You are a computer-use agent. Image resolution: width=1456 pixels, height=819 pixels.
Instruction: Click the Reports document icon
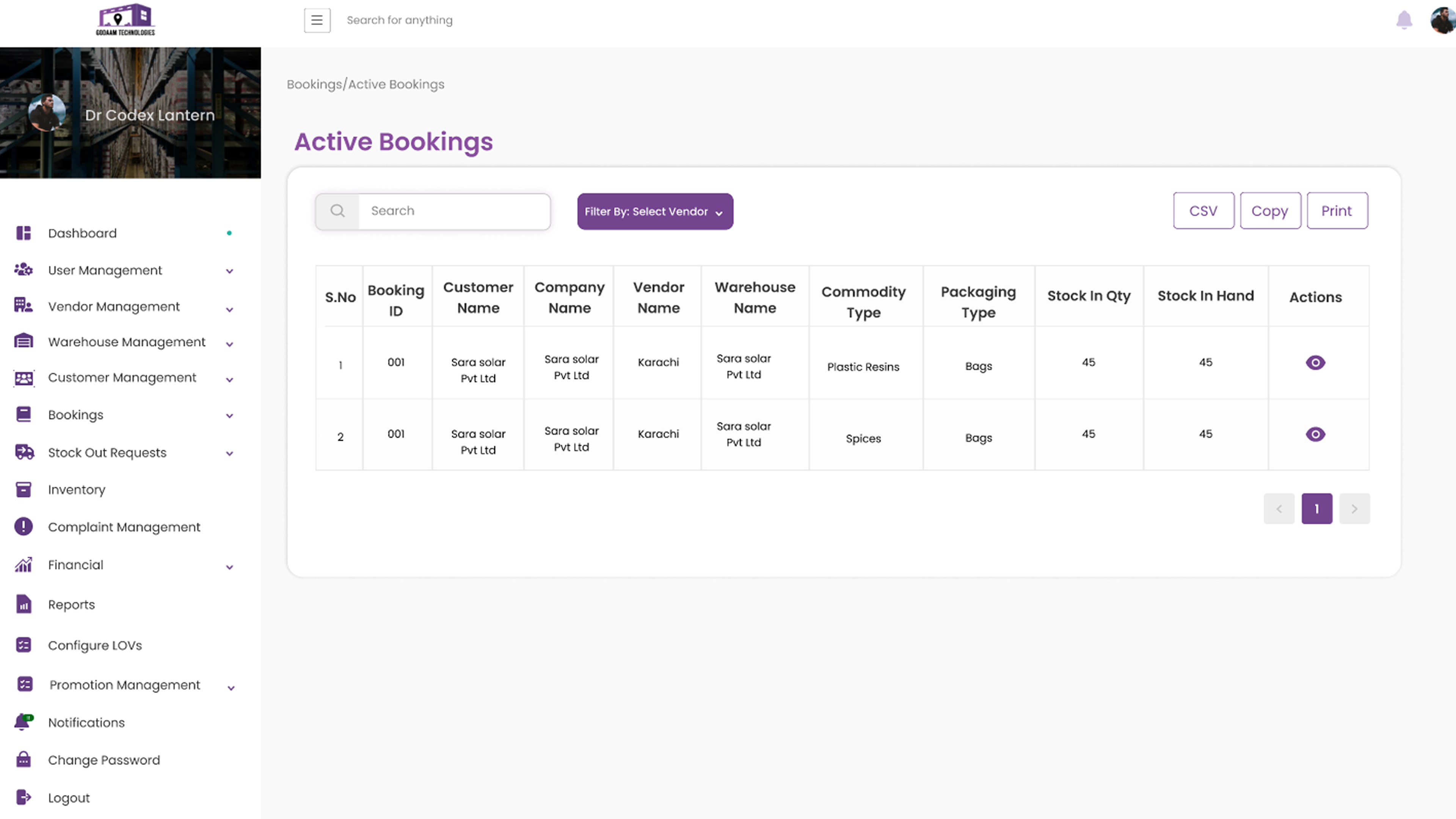pyautogui.click(x=23, y=604)
